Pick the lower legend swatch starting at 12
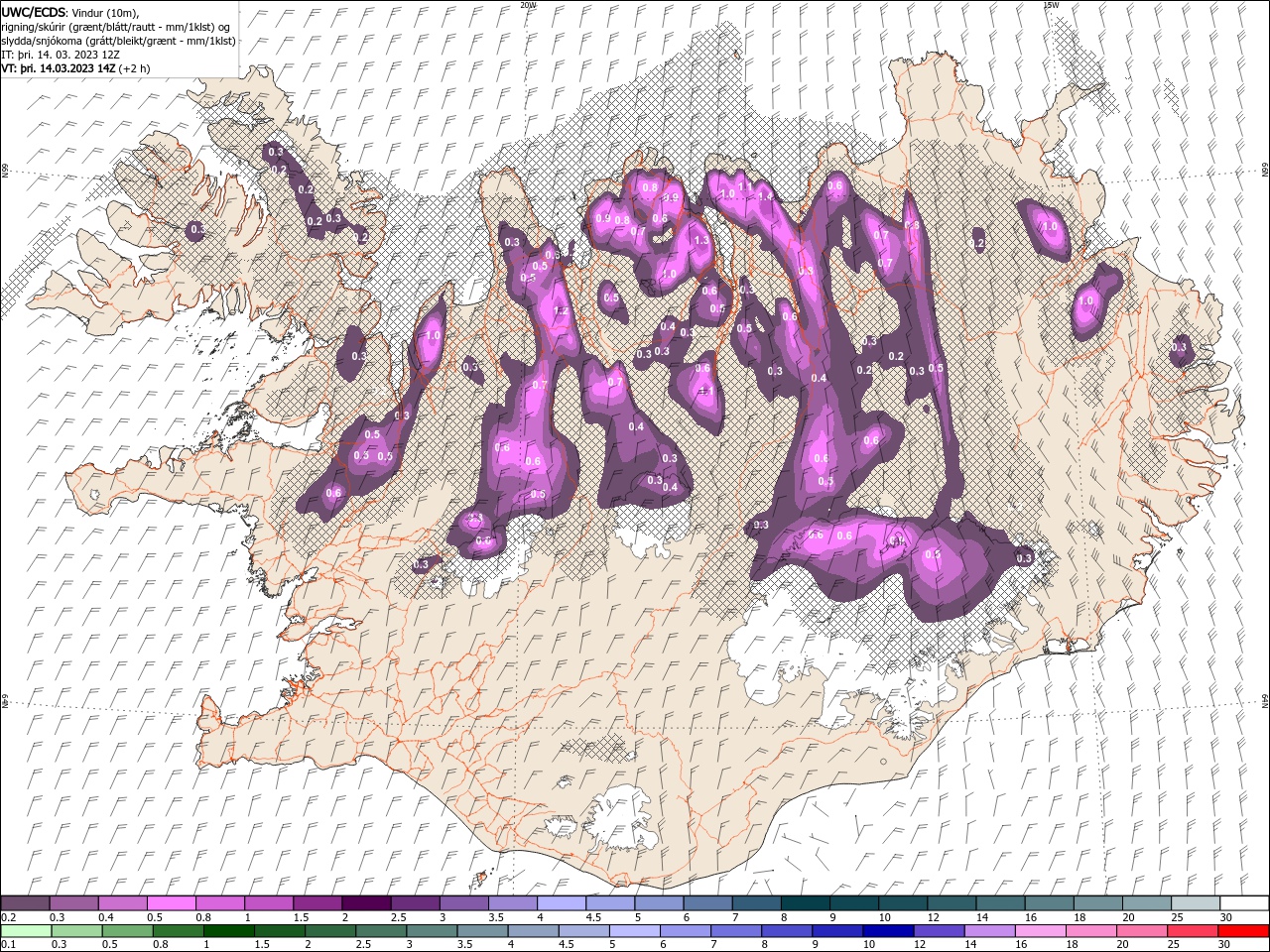 (x=940, y=931)
